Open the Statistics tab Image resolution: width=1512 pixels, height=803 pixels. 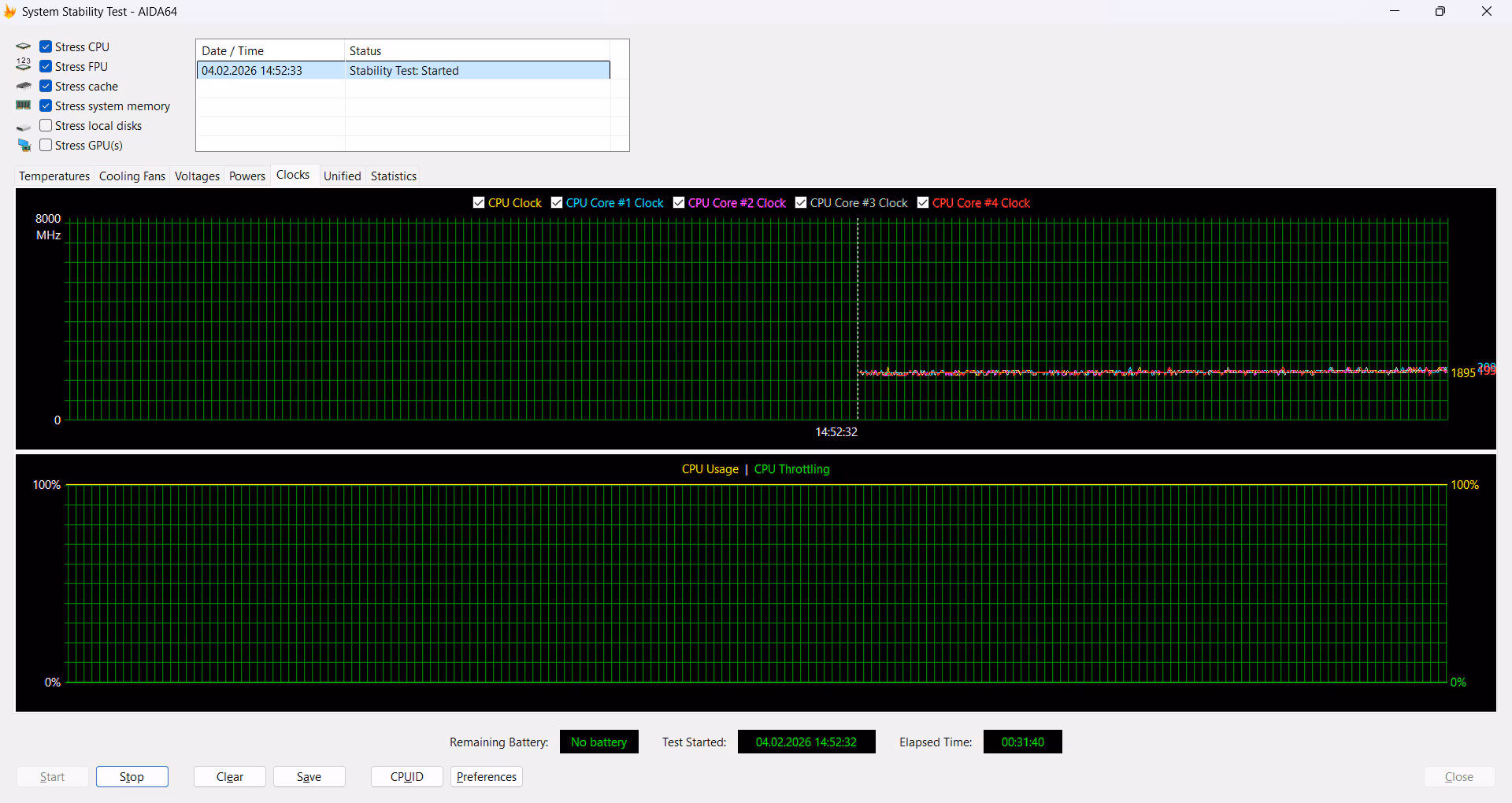coord(393,176)
